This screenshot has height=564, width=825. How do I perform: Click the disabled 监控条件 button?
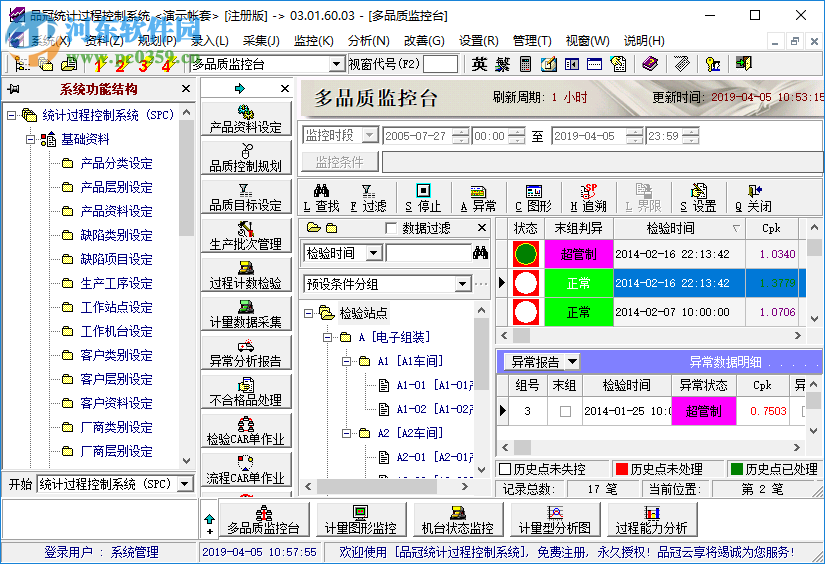[340, 162]
